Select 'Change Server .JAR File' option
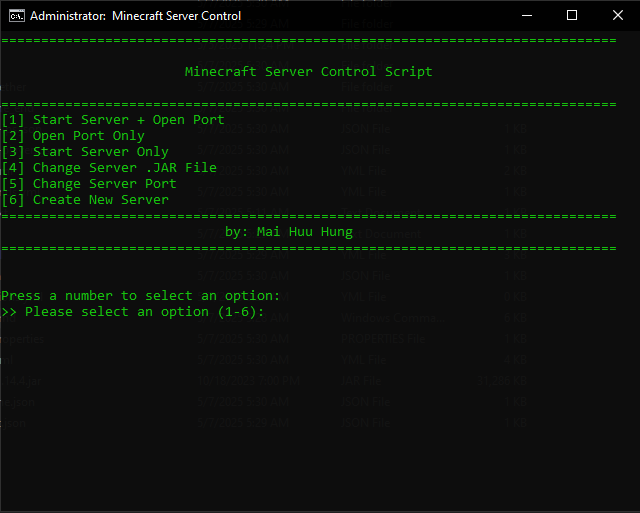The width and height of the screenshot is (640, 513). coord(108,168)
